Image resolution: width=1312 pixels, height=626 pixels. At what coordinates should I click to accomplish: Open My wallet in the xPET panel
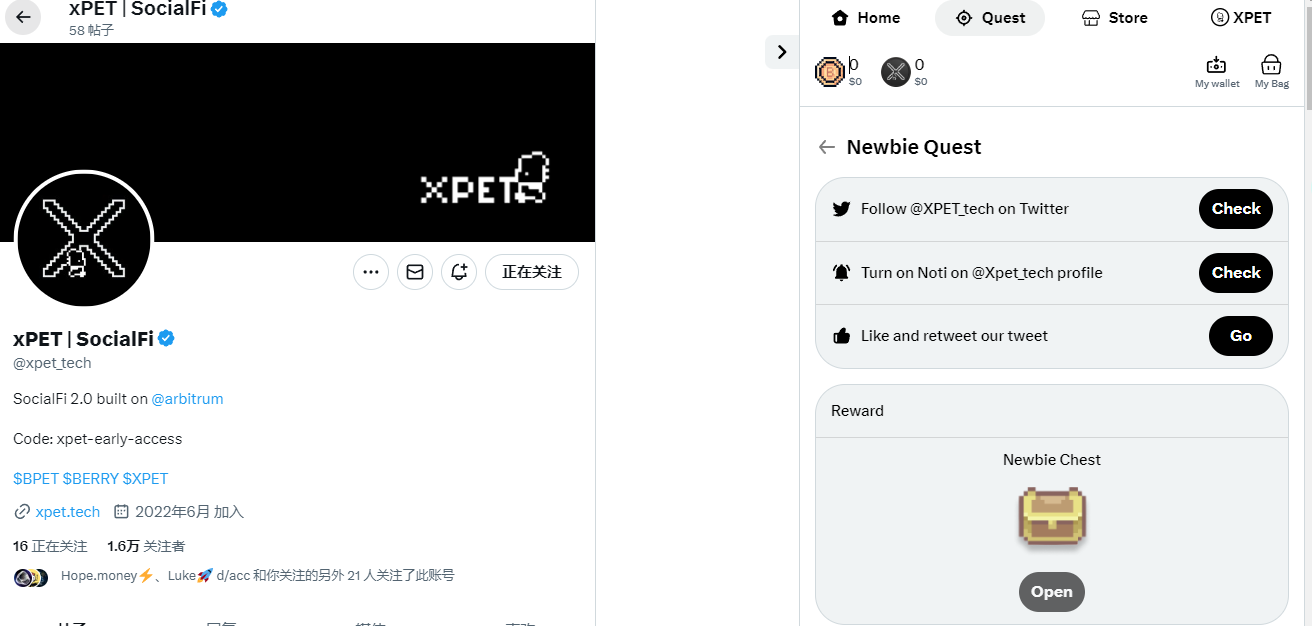[1216, 70]
